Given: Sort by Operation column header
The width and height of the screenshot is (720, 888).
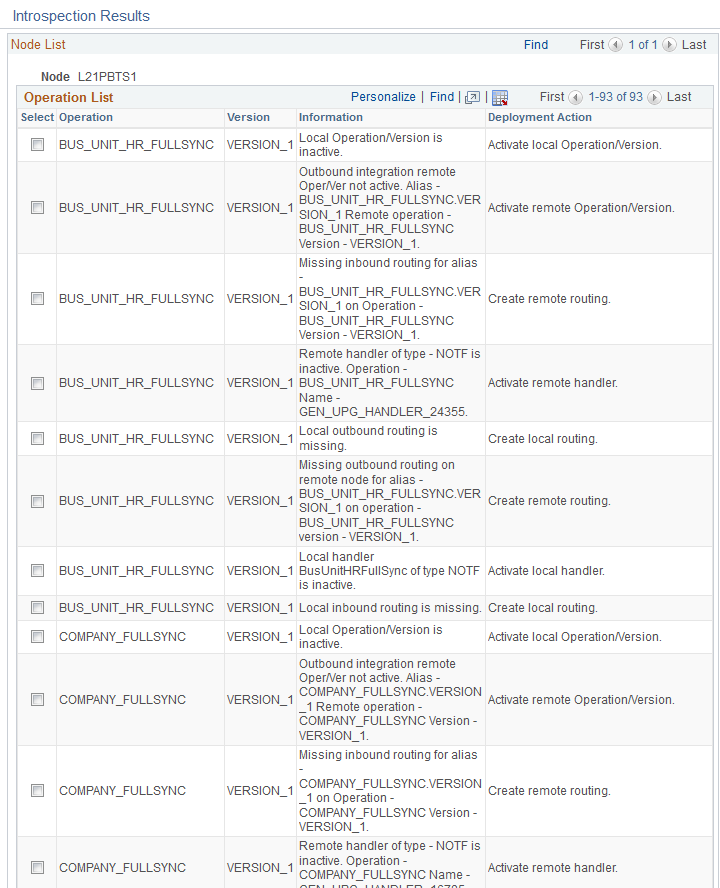Looking at the screenshot, I should 86,117.
